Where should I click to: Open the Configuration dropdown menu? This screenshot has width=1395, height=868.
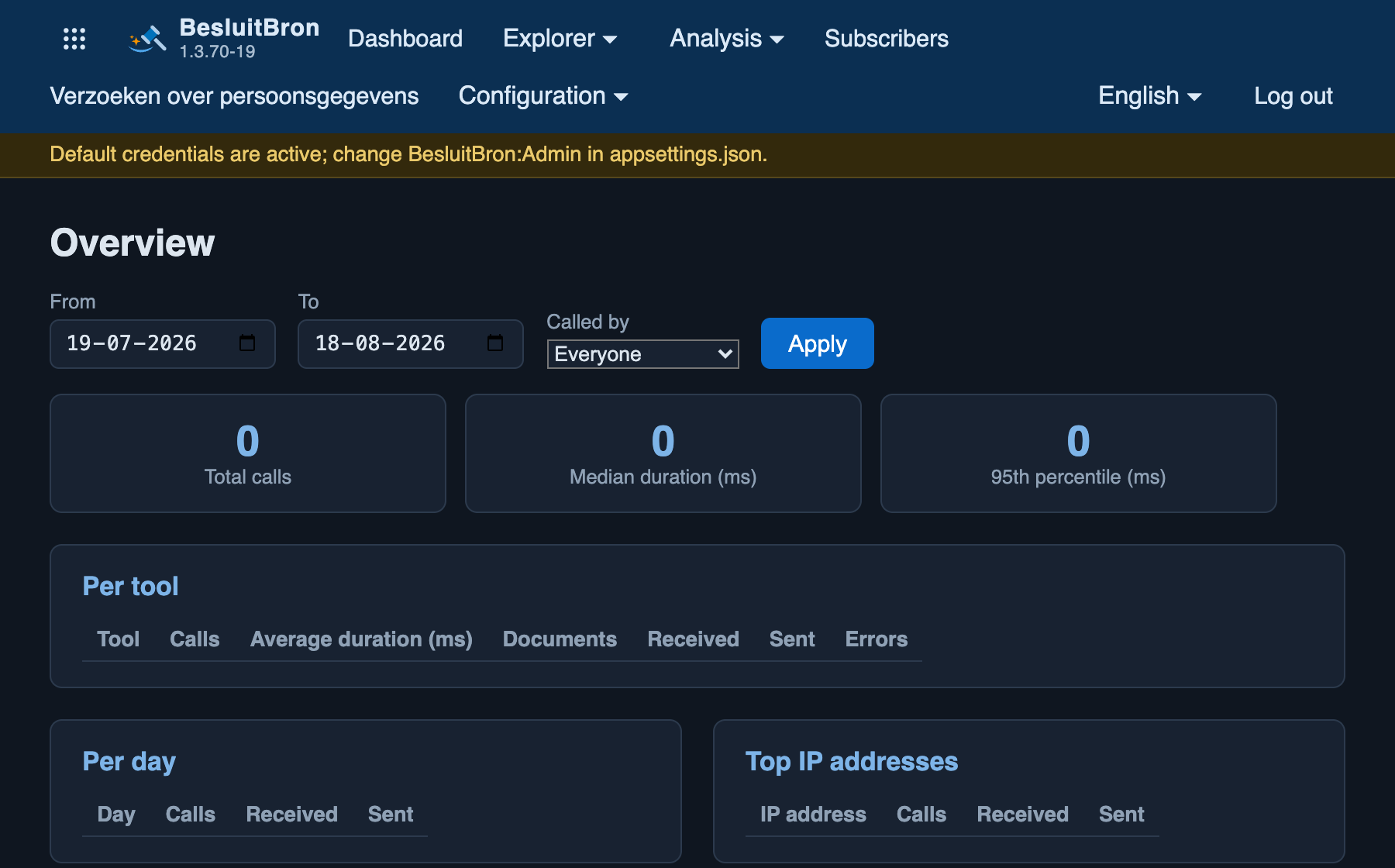543,96
